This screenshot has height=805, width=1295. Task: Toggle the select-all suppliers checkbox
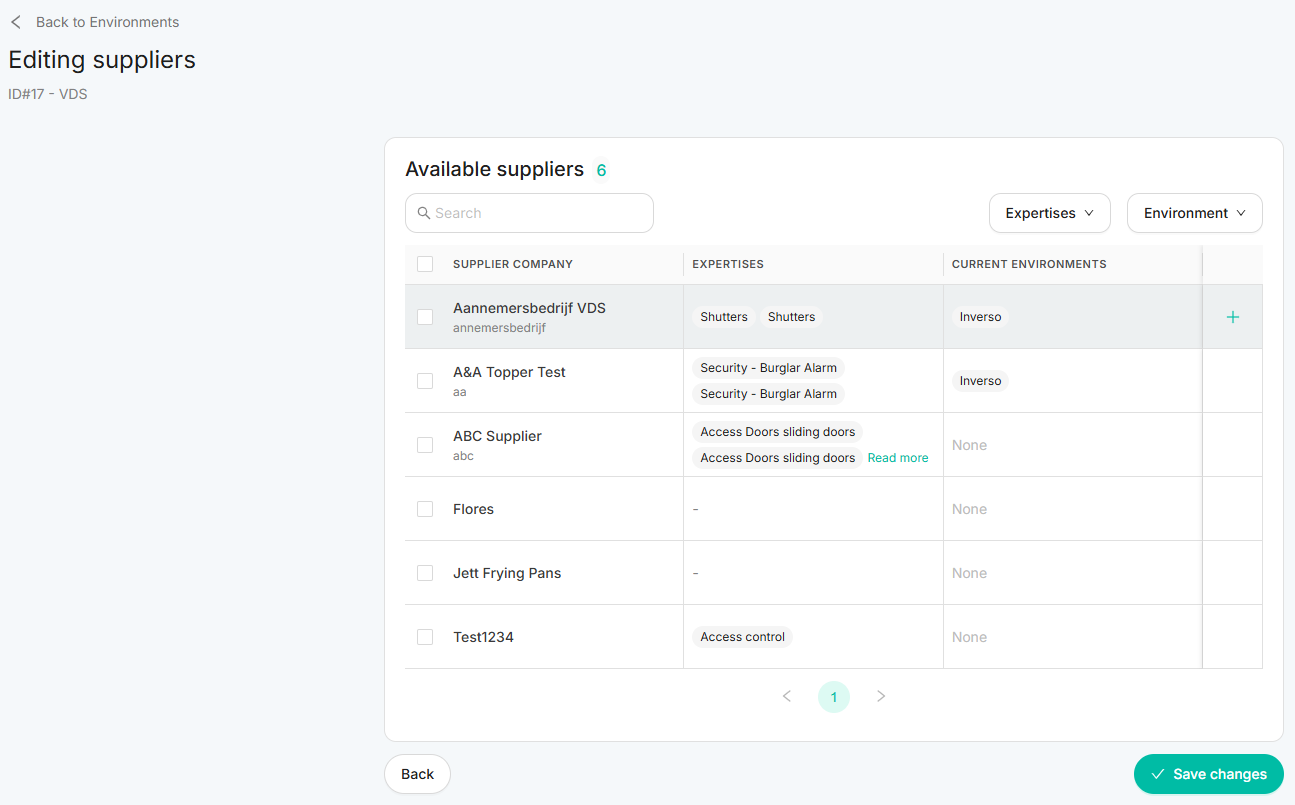[x=425, y=264]
